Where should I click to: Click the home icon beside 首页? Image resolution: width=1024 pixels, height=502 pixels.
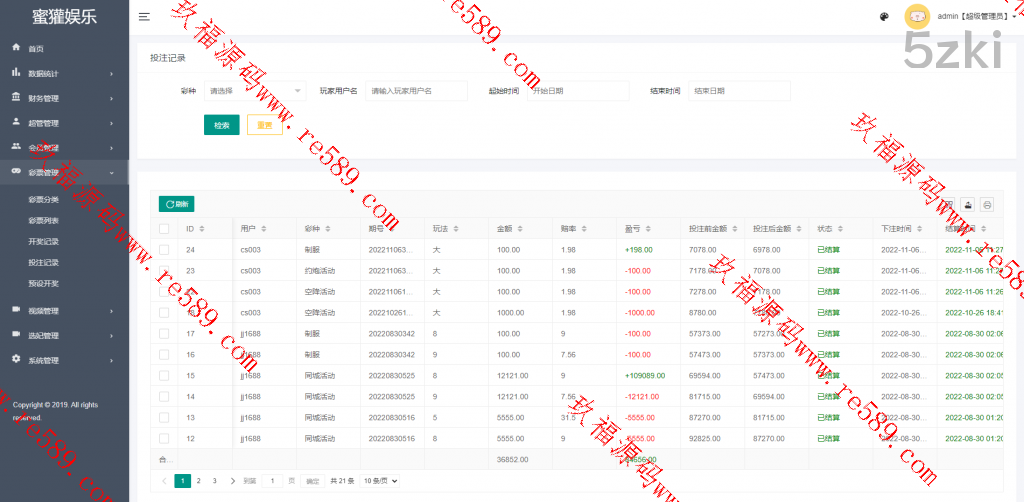click(16, 48)
